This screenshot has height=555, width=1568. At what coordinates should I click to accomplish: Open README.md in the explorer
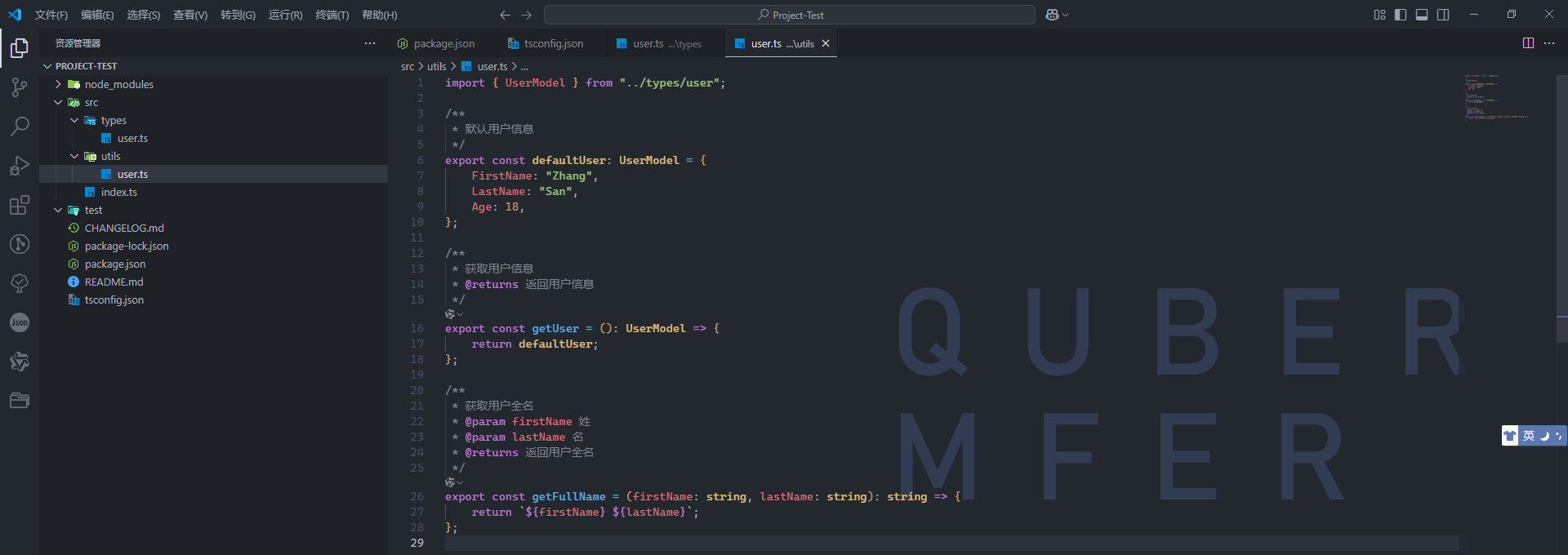coord(114,282)
